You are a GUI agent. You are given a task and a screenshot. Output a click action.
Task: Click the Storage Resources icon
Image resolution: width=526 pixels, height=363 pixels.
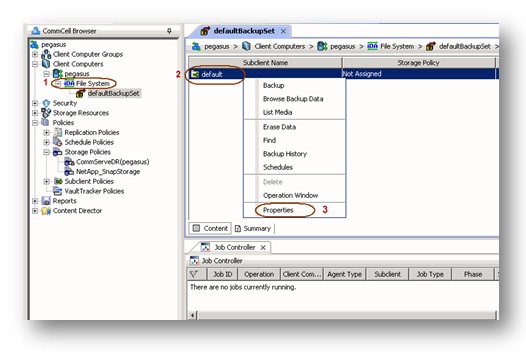(x=46, y=113)
